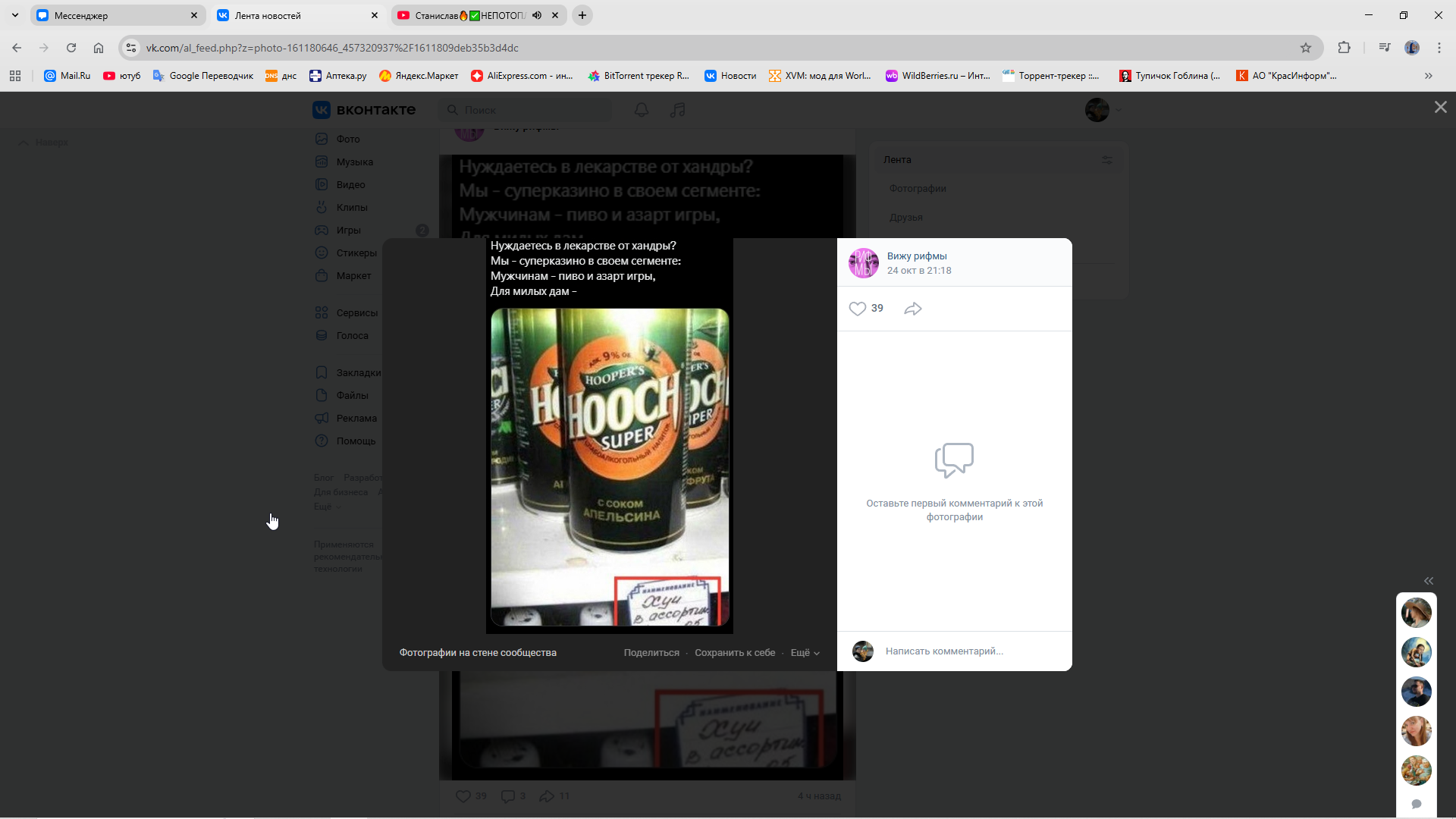Click 'Сохранить к себе' link

click(x=734, y=653)
